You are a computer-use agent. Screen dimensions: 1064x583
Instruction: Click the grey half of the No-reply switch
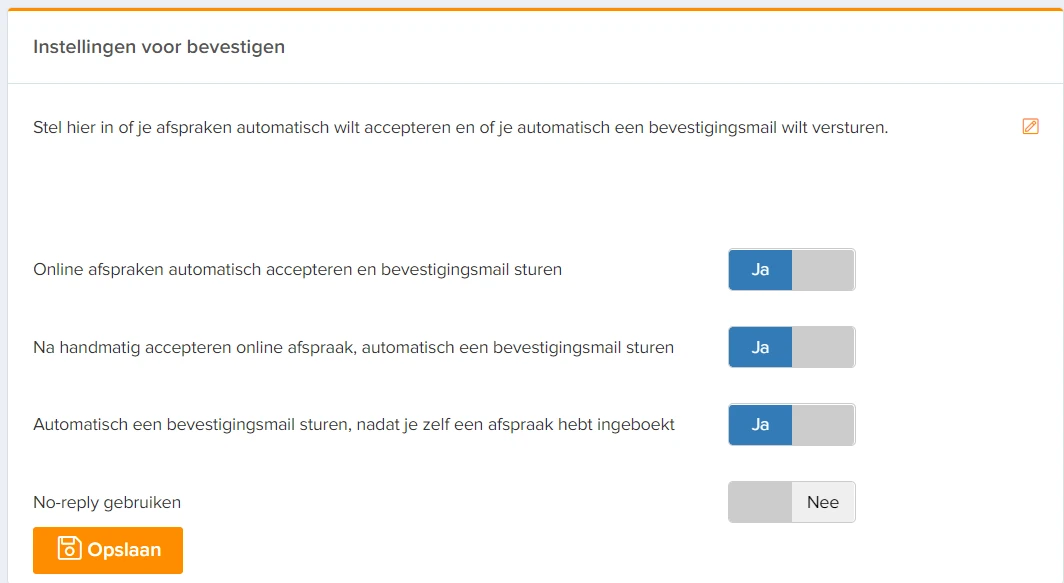point(760,502)
